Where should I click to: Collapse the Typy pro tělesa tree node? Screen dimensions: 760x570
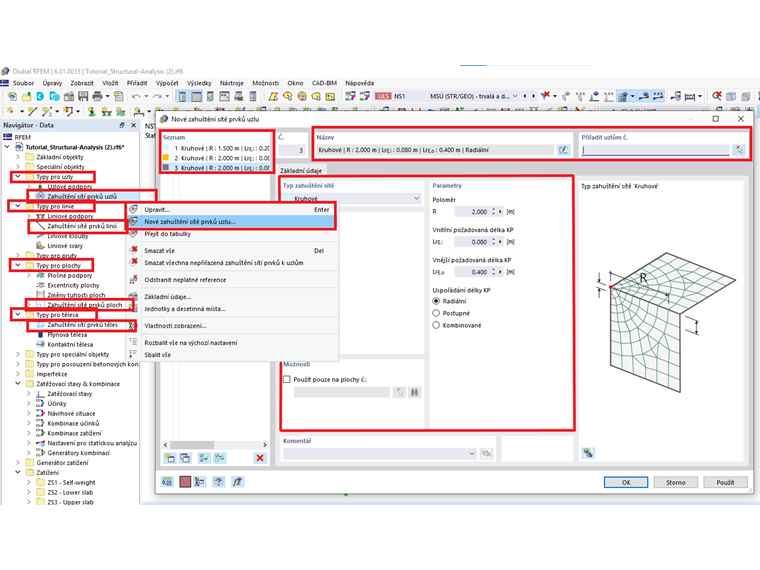click(x=18, y=315)
